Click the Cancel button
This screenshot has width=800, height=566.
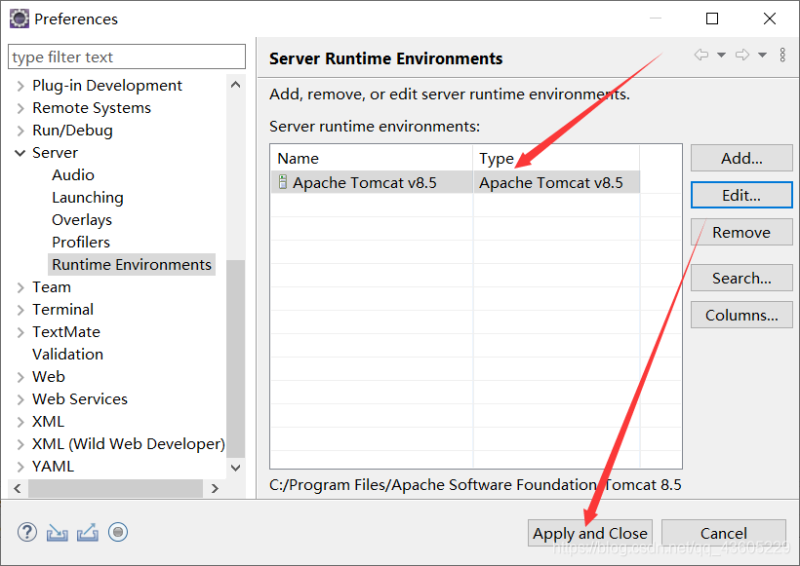(723, 533)
